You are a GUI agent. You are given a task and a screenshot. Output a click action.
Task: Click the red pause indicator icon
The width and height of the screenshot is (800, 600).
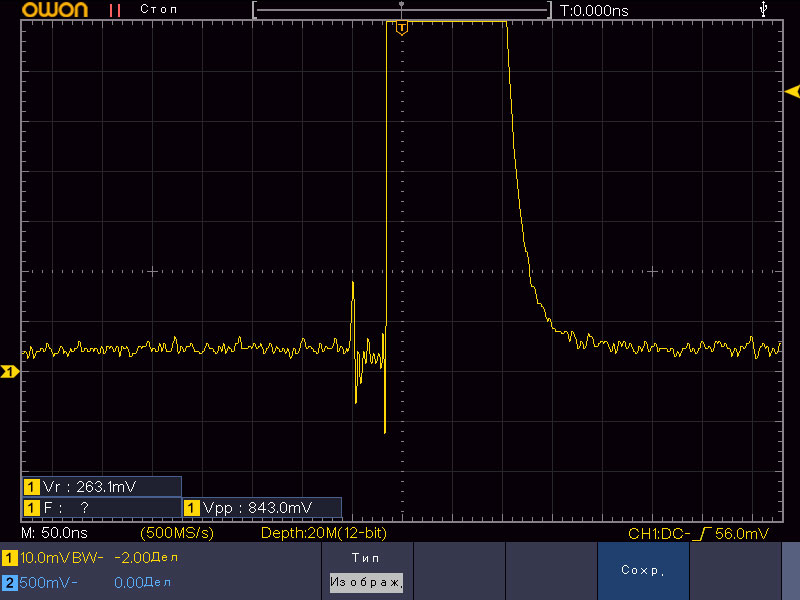point(115,10)
